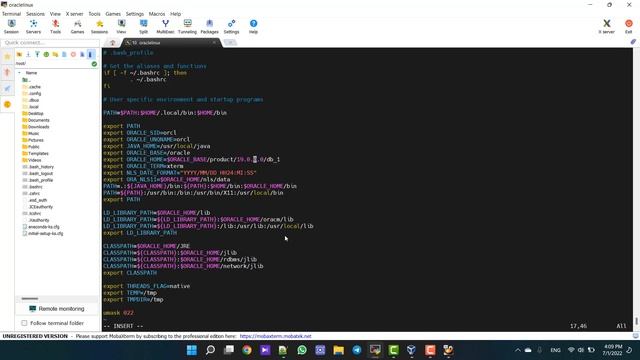Open WhatsApp from the taskbar

tap(302, 350)
